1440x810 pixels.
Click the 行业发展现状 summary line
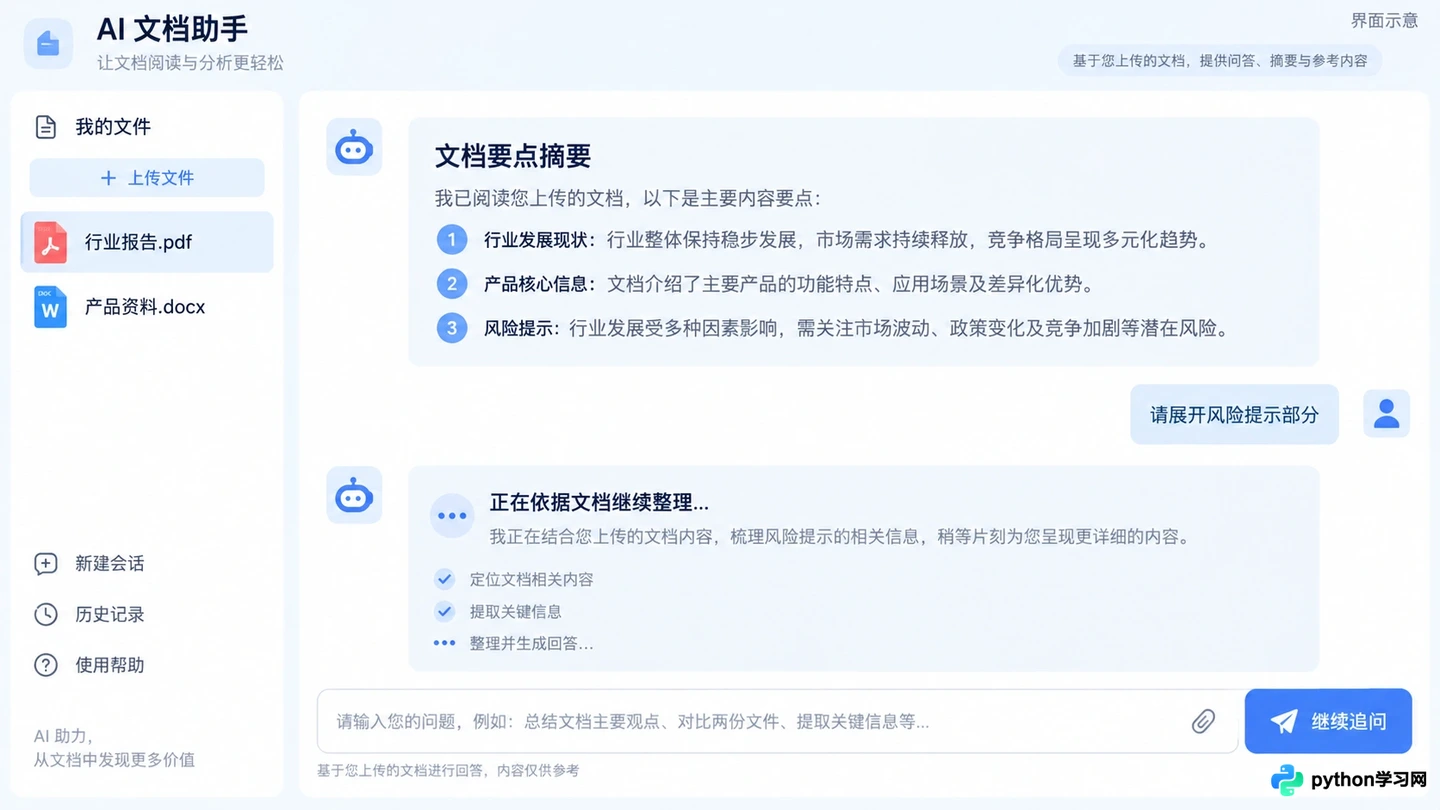coord(847,240)
